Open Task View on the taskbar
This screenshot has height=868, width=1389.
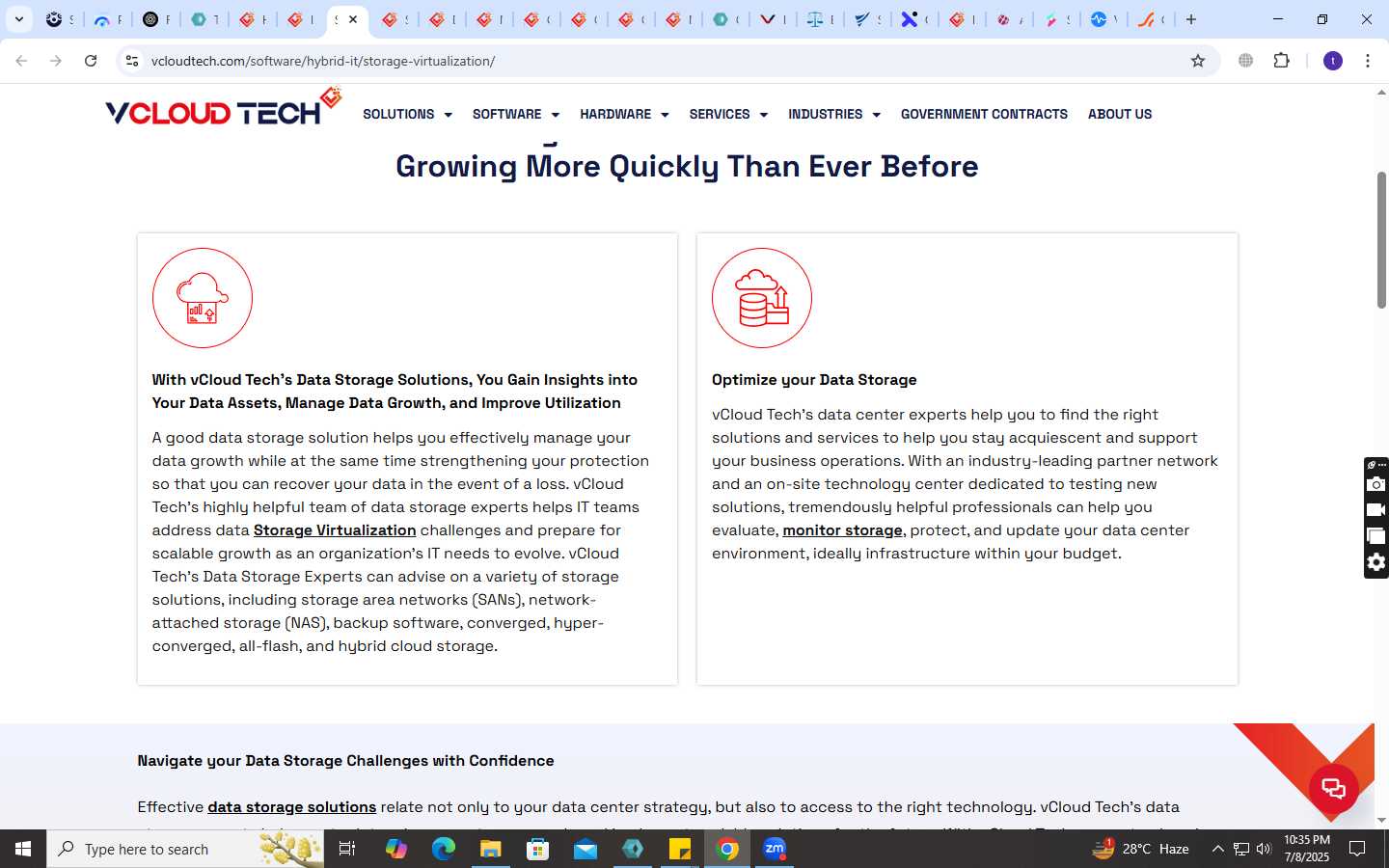pos(347,849)
